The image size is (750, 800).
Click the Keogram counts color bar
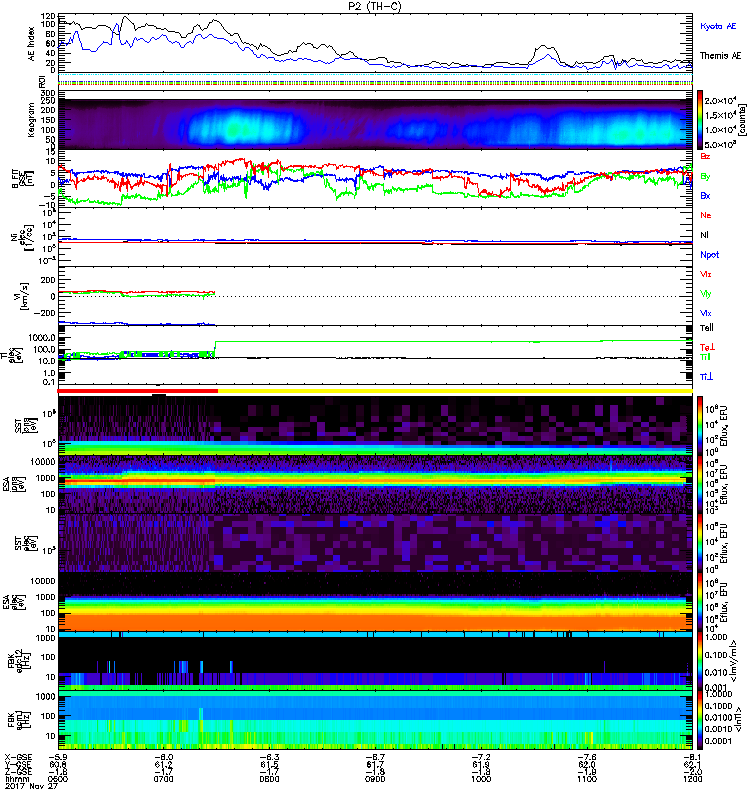[700, 120]
